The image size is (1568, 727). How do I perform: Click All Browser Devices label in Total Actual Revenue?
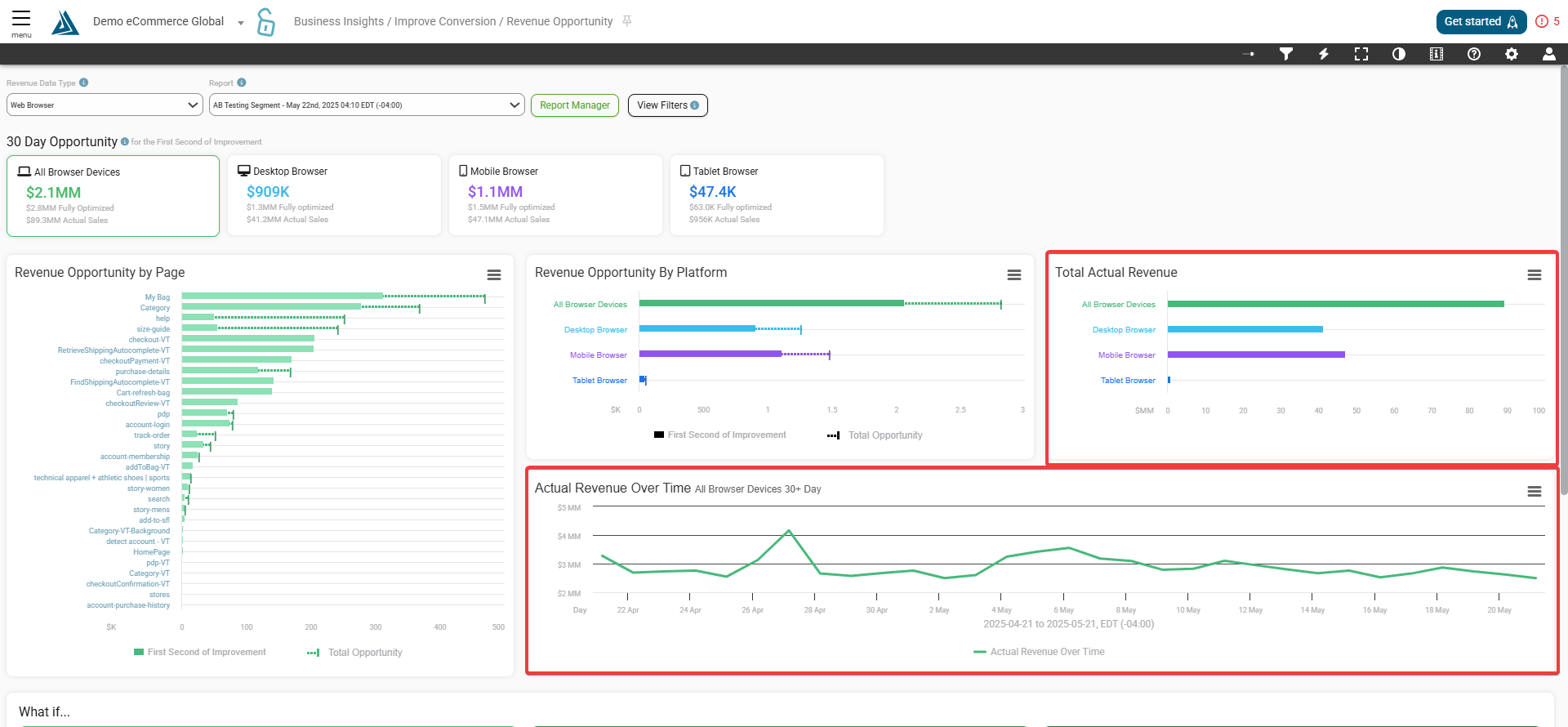[x=1119, y=305]
